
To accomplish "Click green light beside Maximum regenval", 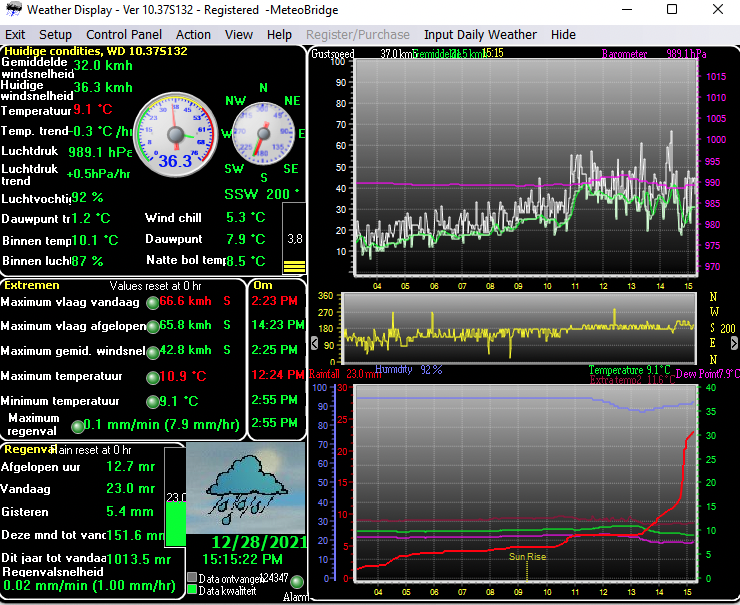I will tap(77, 426).
